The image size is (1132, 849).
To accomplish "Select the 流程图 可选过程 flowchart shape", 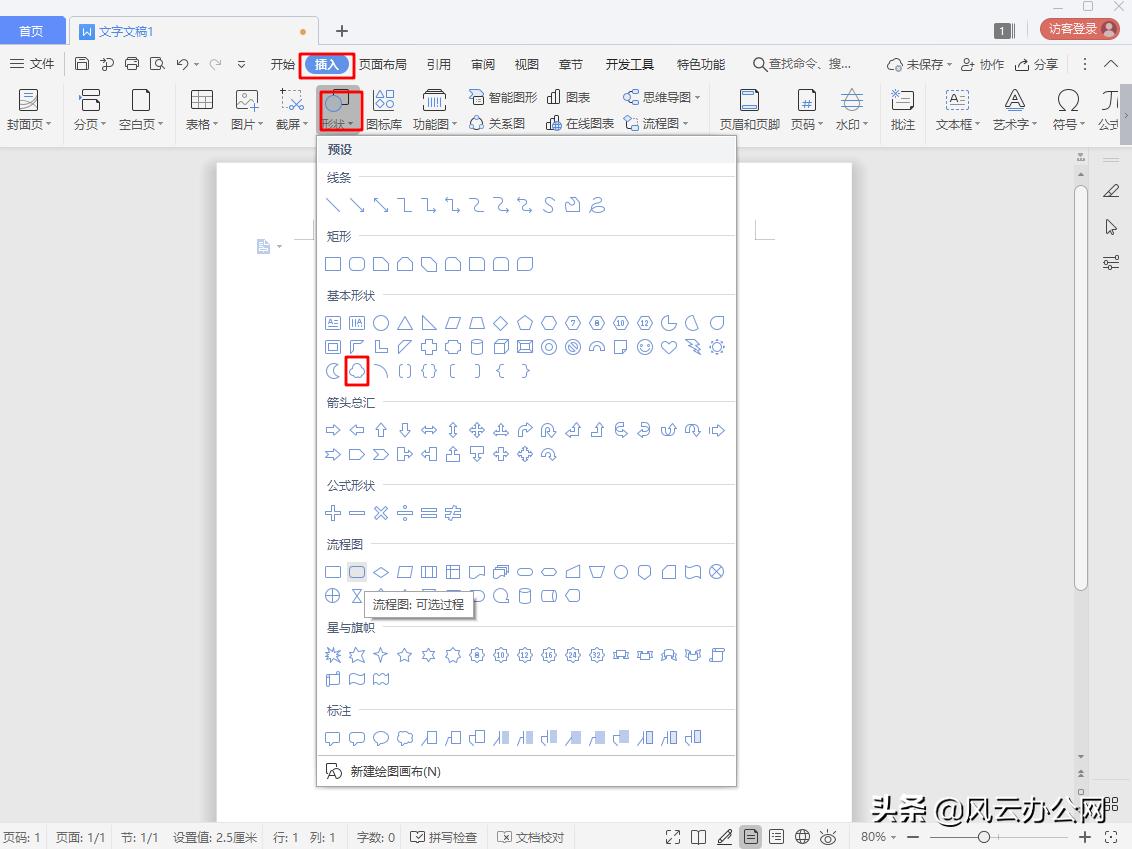I will click(x=357, y=571).
